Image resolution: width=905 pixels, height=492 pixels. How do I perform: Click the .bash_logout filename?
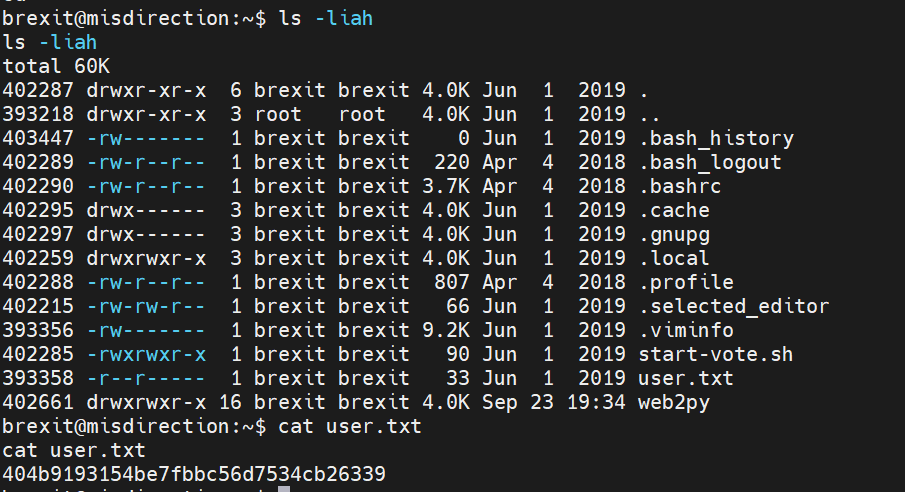click(x=710, y=162)
